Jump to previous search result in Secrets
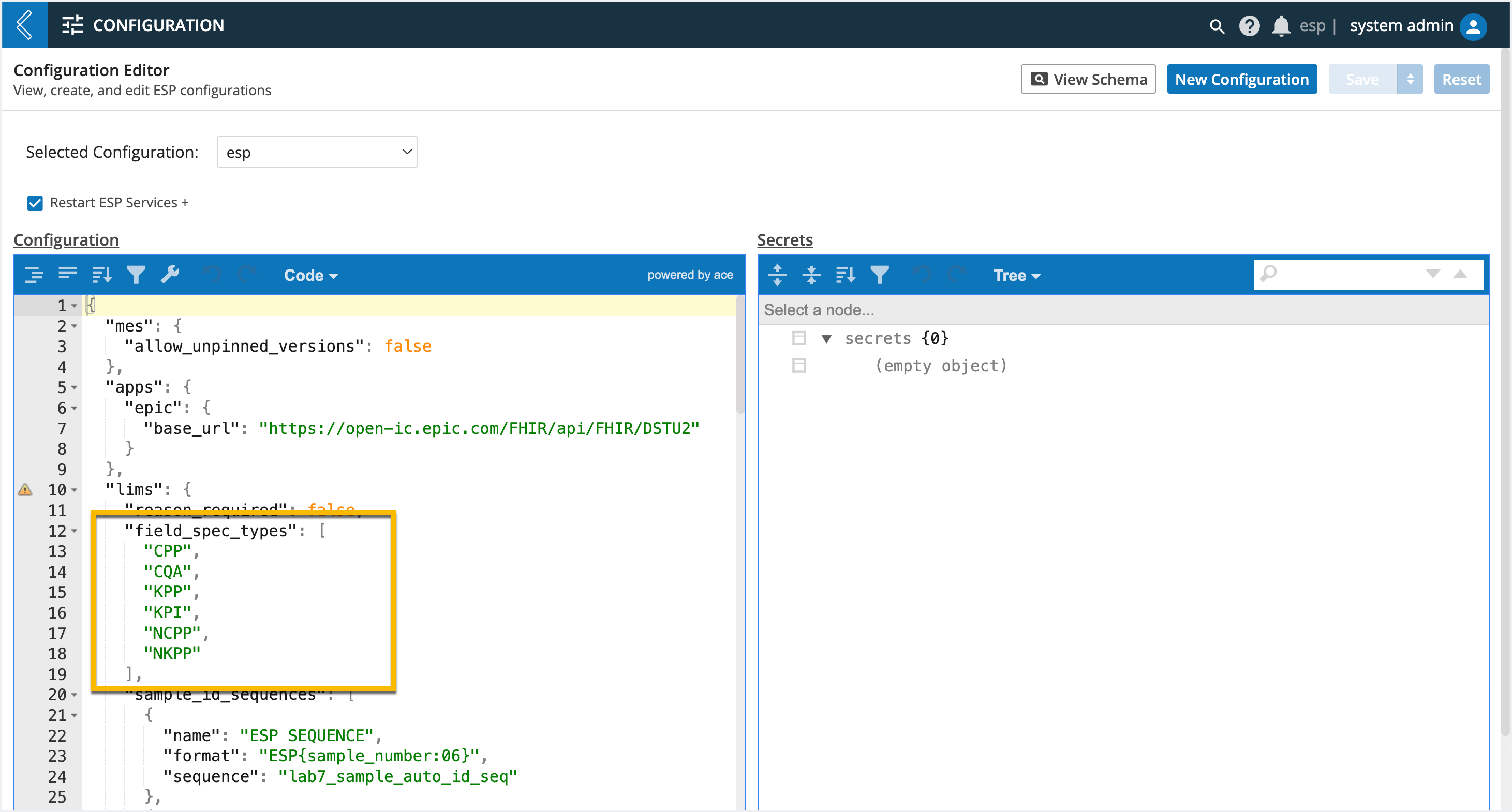Viewport: 1512px width, 812px height. point(1460,274)
